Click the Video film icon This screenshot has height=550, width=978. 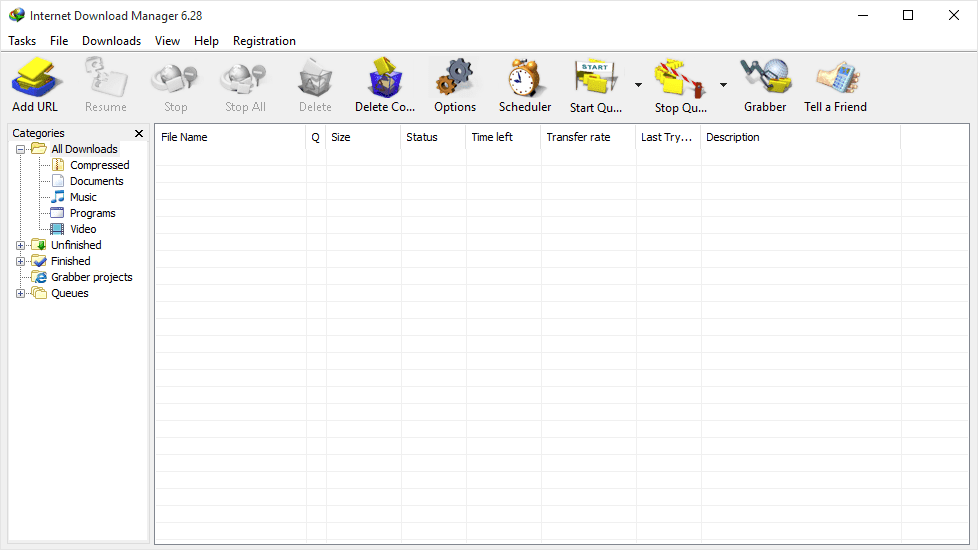(57, 229)
